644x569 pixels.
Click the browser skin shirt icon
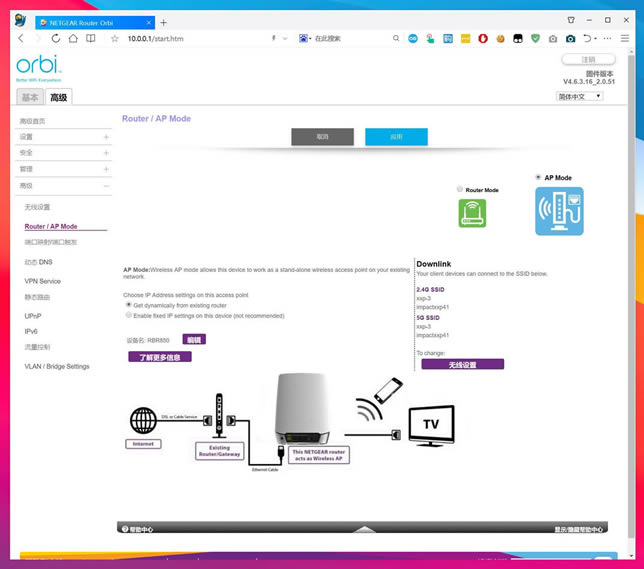pos(571,20)
